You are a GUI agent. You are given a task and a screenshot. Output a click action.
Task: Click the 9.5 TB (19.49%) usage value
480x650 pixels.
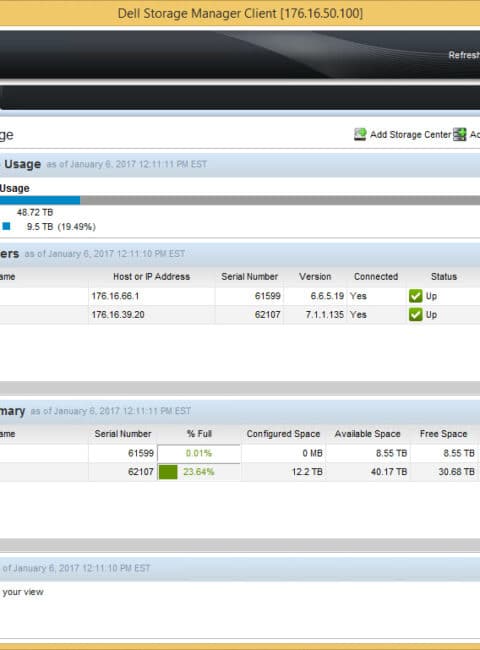(61, 227)
